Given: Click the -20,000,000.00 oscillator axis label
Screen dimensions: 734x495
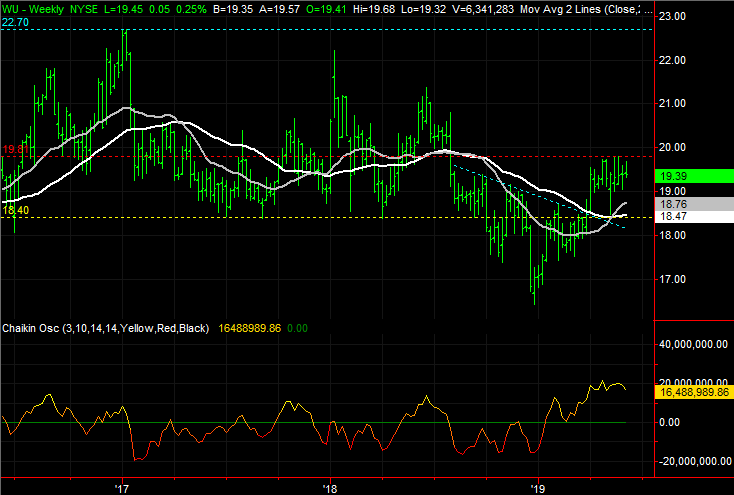Looking at the screenshot, I should 694,461.
